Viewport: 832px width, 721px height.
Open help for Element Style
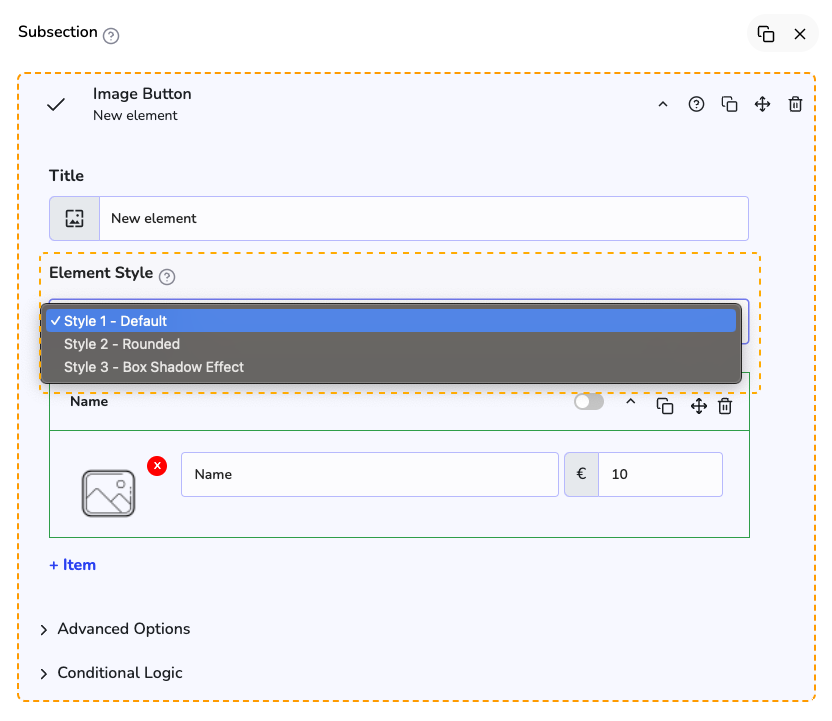pyautogui.click(x=167, y=277)
